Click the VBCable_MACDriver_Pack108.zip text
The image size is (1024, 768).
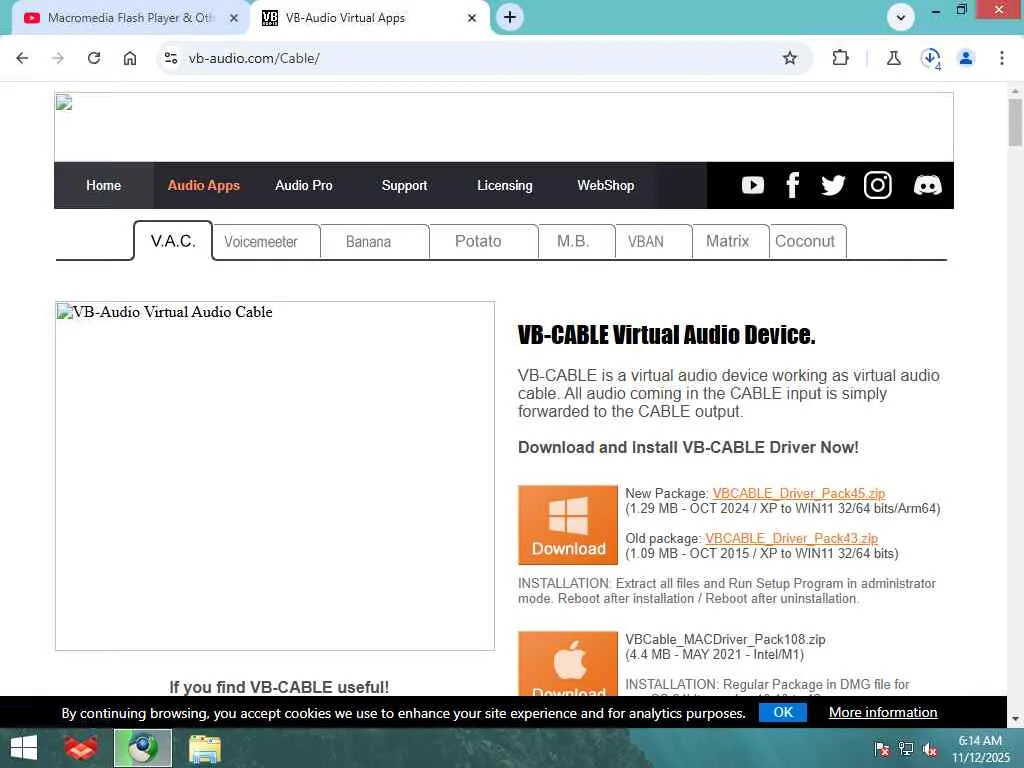(x=725, y=639)
